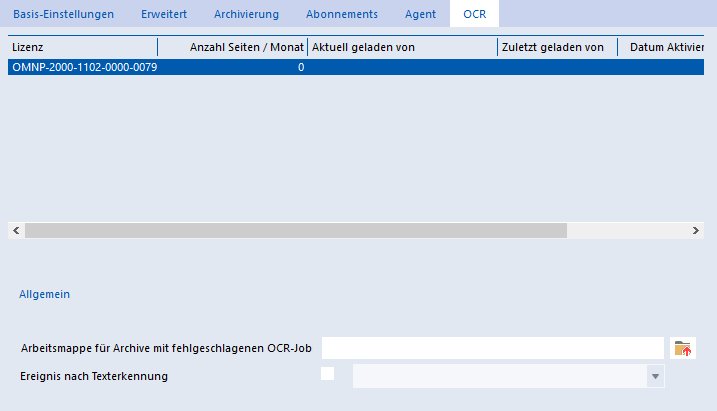
Task: Focus the Arbeitsmappe OCR-Job input field
Action: tap(493, 348)
